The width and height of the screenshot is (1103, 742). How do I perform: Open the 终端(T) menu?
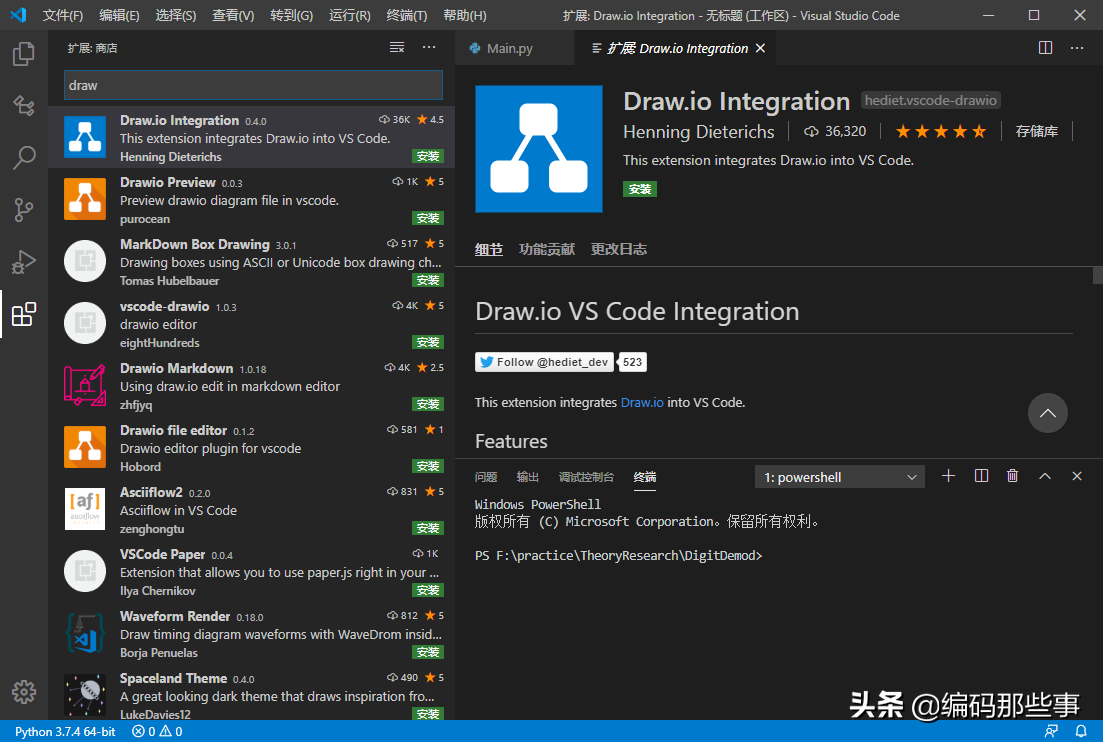(407, 15)
